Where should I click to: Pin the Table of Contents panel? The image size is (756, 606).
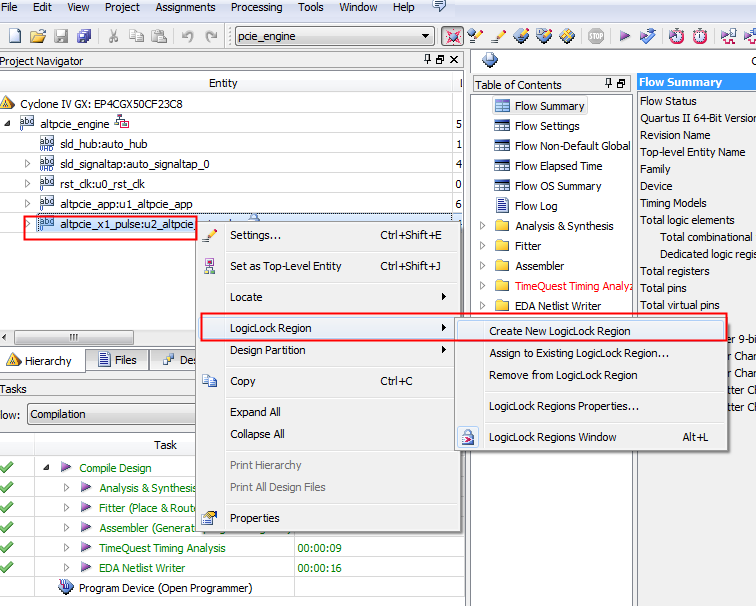608,83
